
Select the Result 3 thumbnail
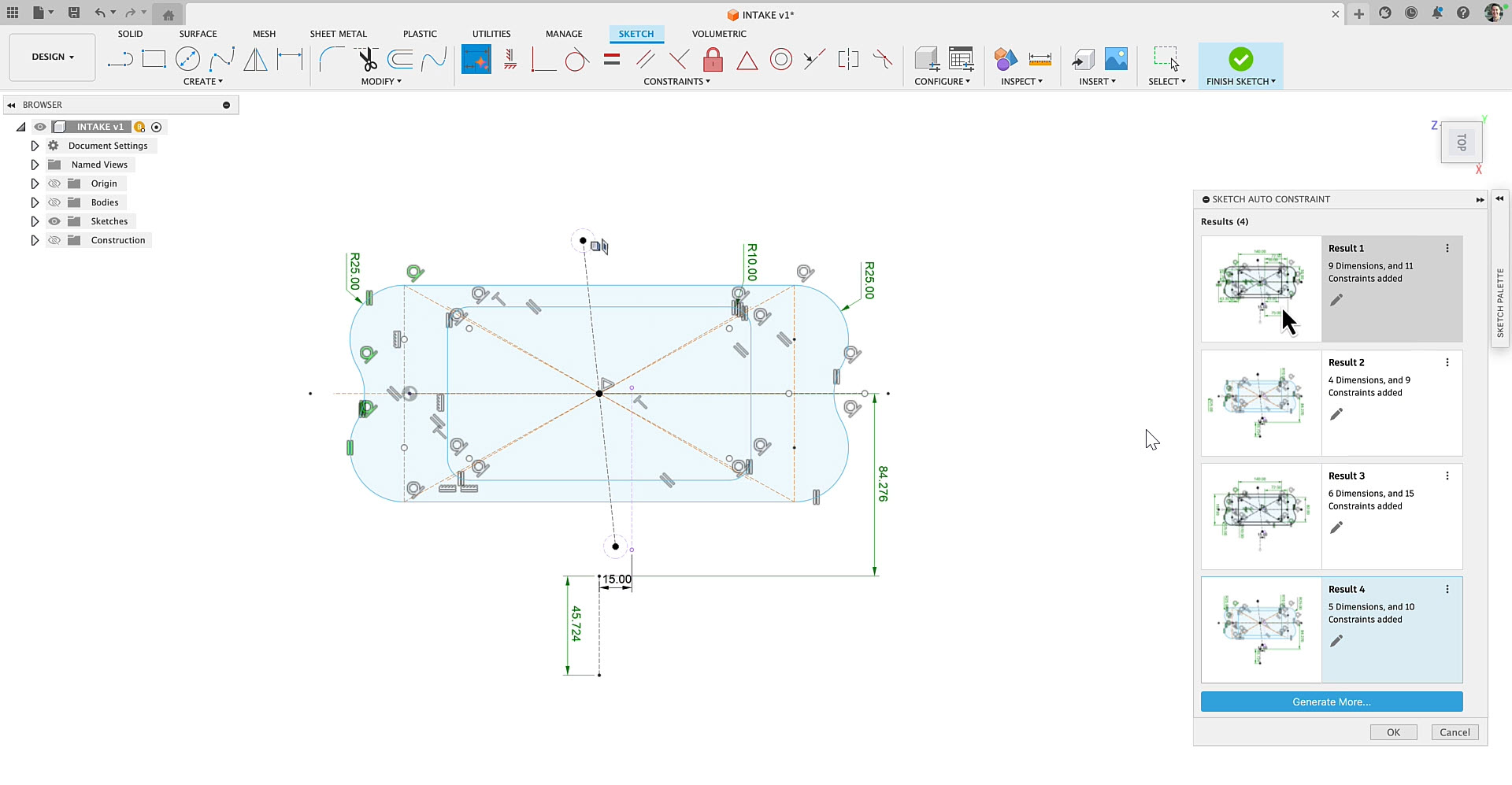tap(1261, 516)
